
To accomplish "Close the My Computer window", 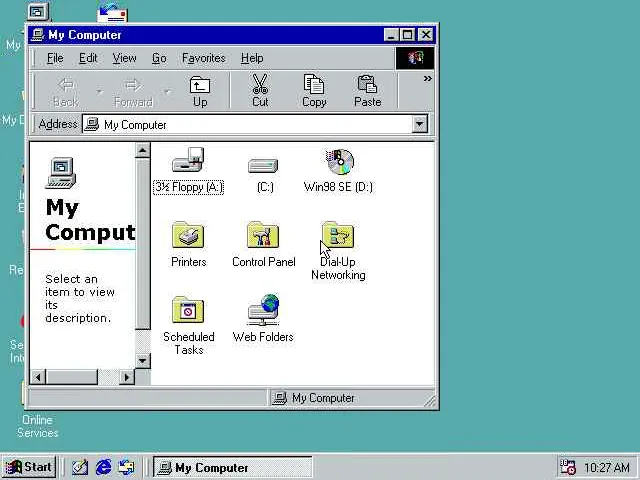I will coord(426,35).
